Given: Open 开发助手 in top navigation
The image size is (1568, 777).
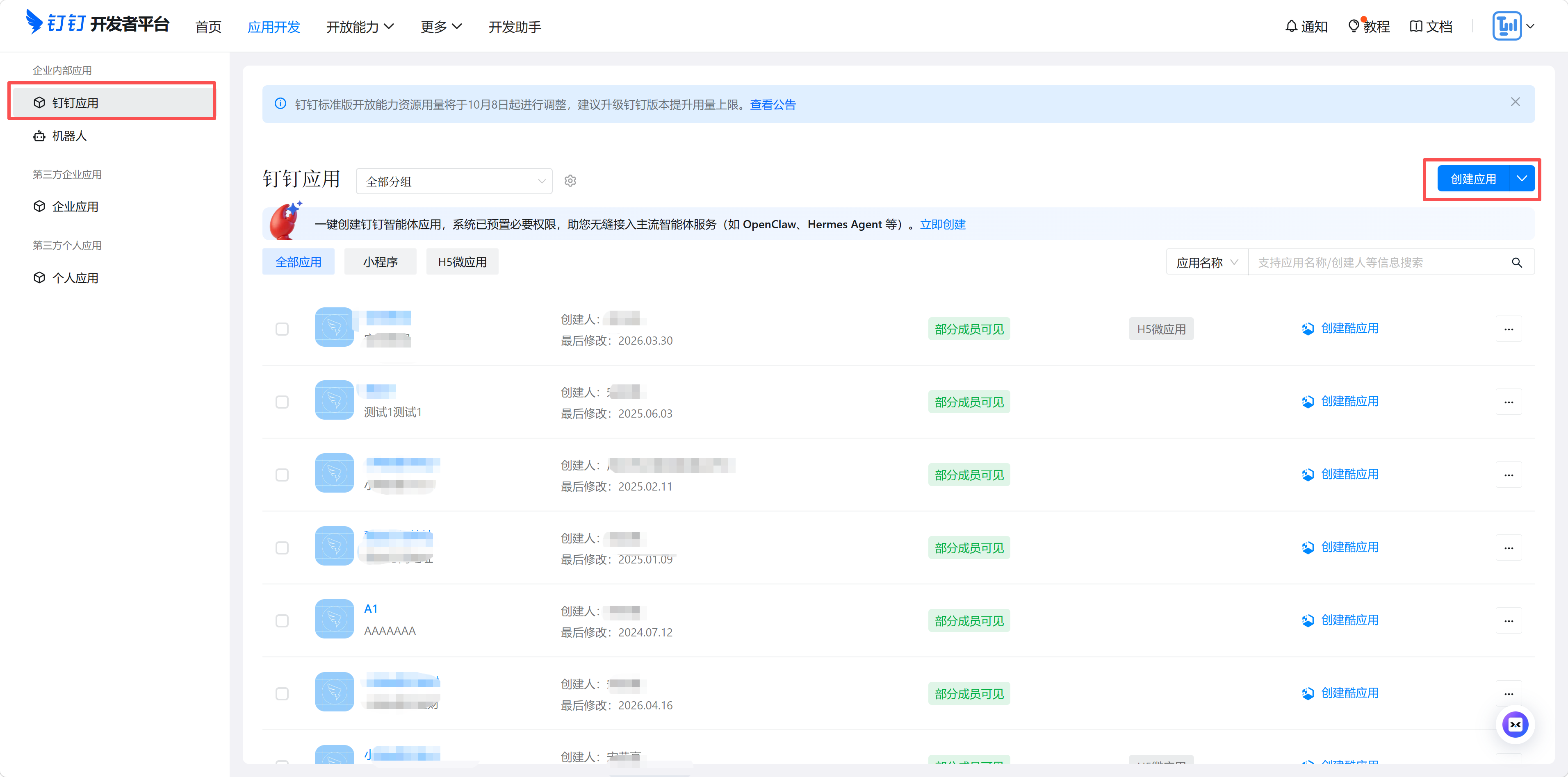Looking at the screenshot, I should click(x=515, y=27).
